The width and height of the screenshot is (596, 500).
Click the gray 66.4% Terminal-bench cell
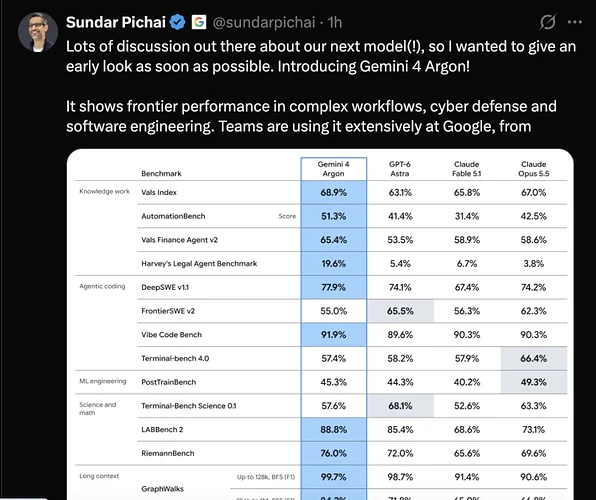(534, 358)
